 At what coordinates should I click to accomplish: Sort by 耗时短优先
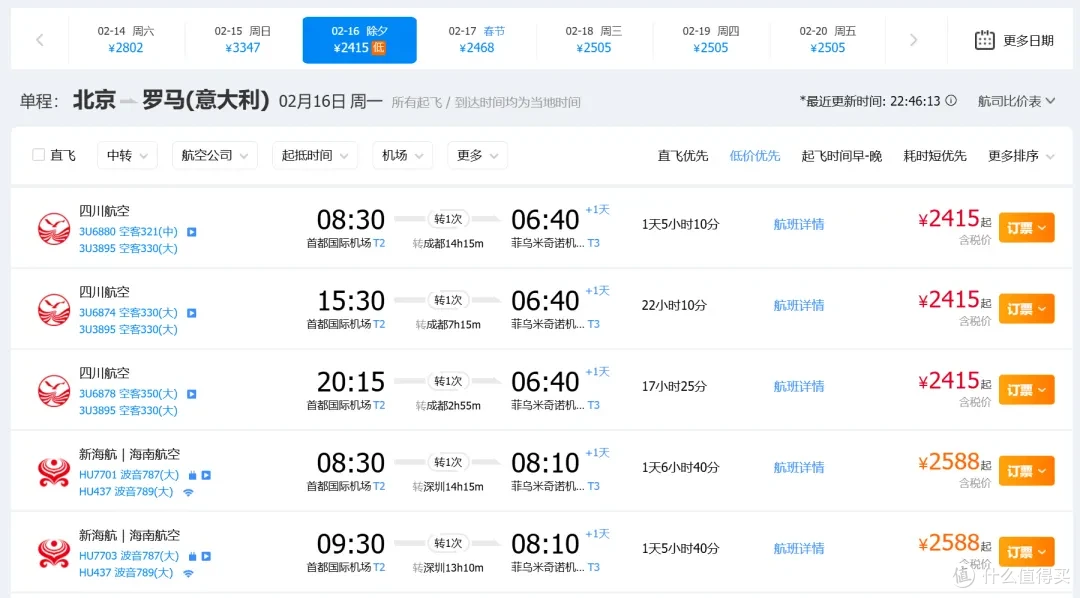[x=935, y=156]
